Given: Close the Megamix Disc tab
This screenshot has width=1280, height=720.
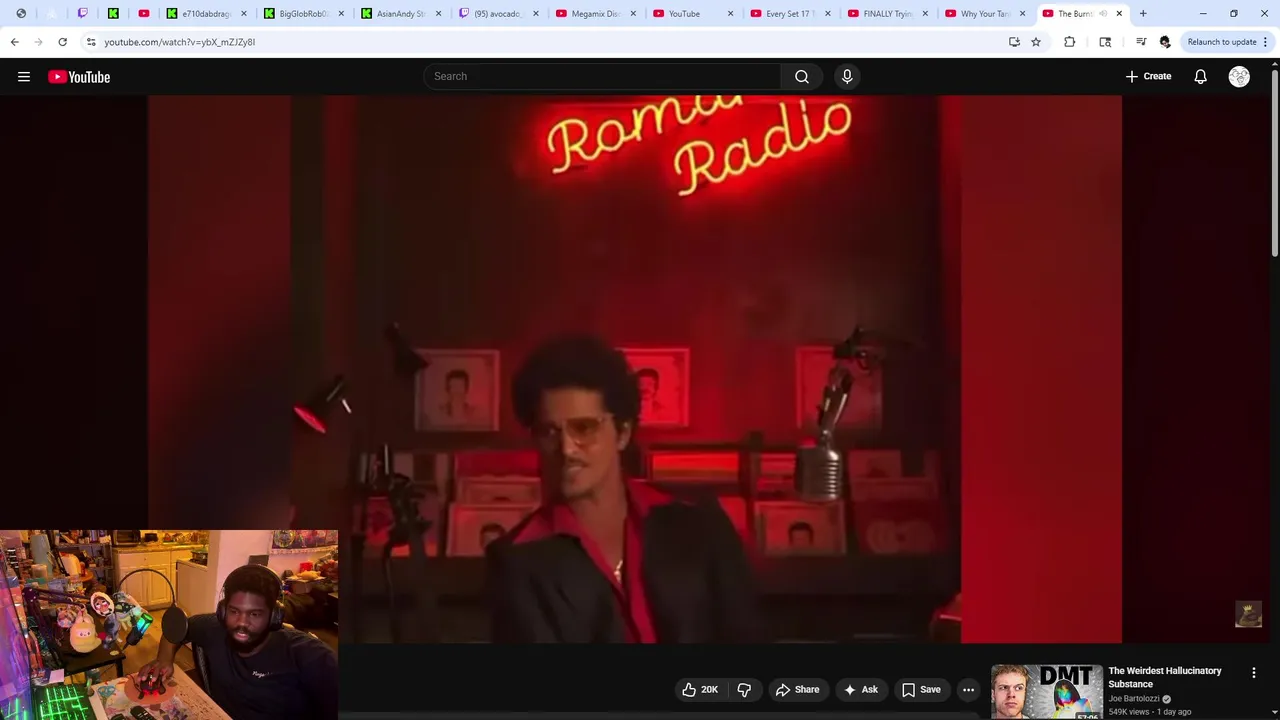Looking at the screenshot, I should [633, 14].
